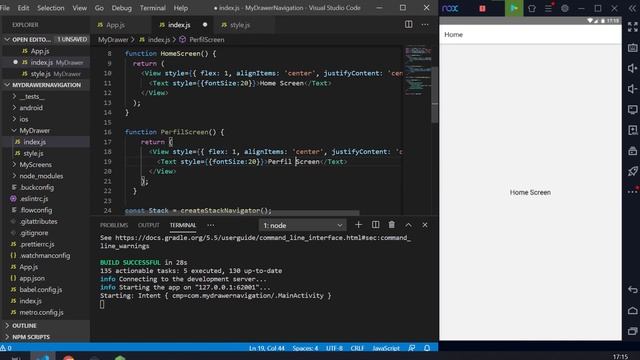Open Nox settings gear icon
640x360 pixels.
click(564, 8)
